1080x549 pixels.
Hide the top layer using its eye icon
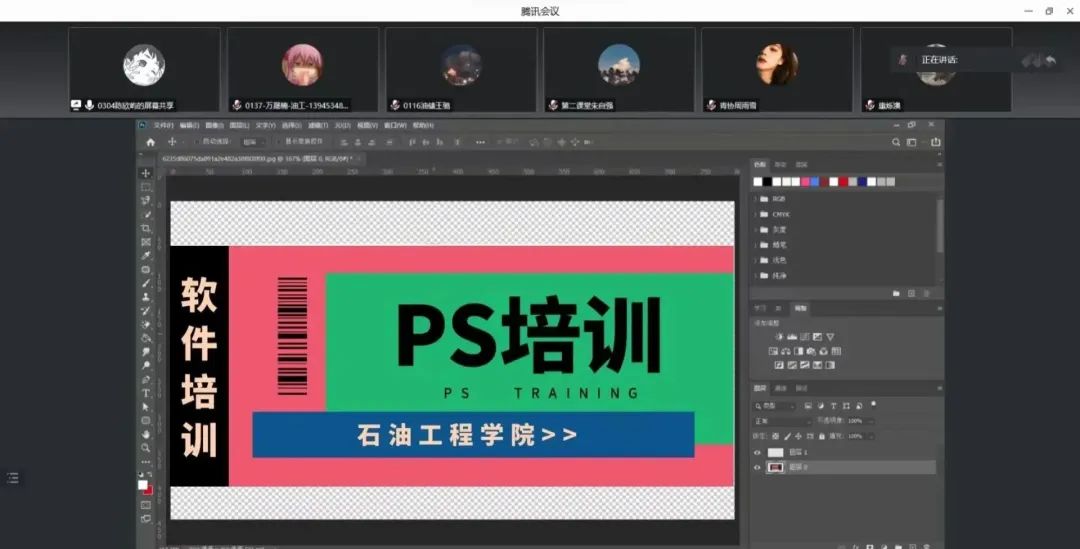[757, 452]
